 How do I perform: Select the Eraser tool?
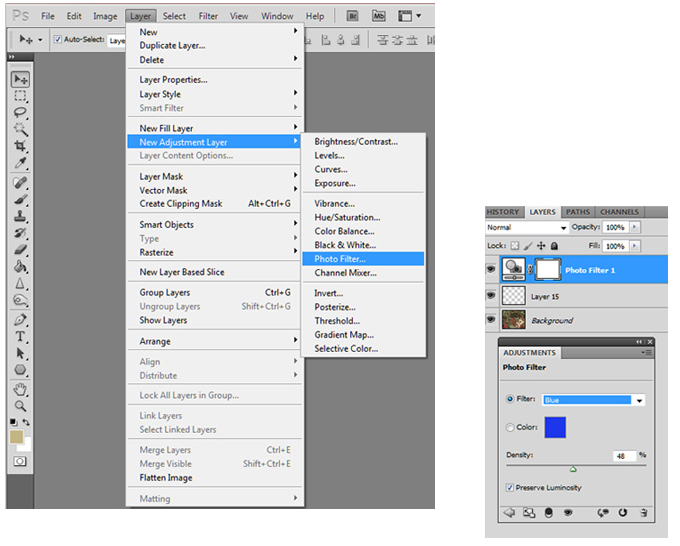click(20, 249)
